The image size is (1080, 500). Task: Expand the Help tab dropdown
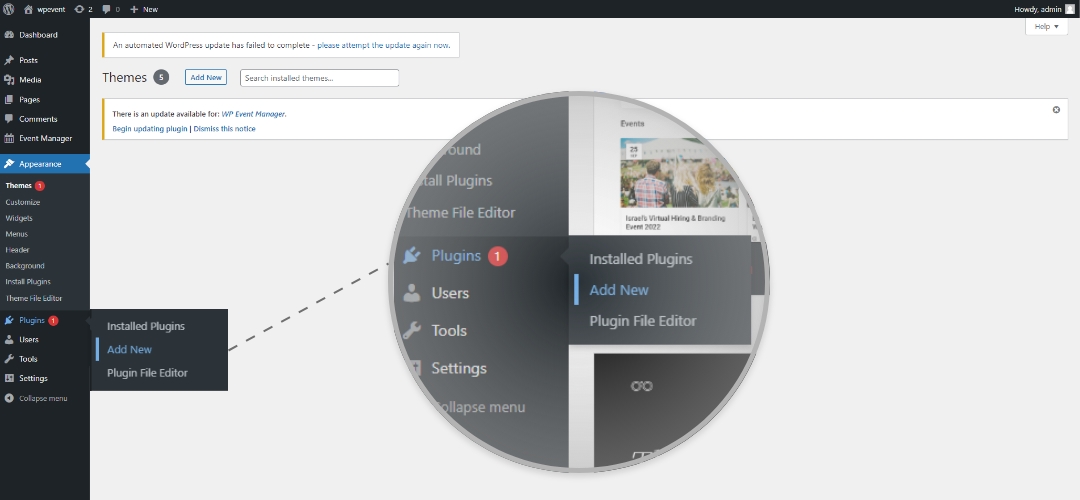coord(1046,26)
